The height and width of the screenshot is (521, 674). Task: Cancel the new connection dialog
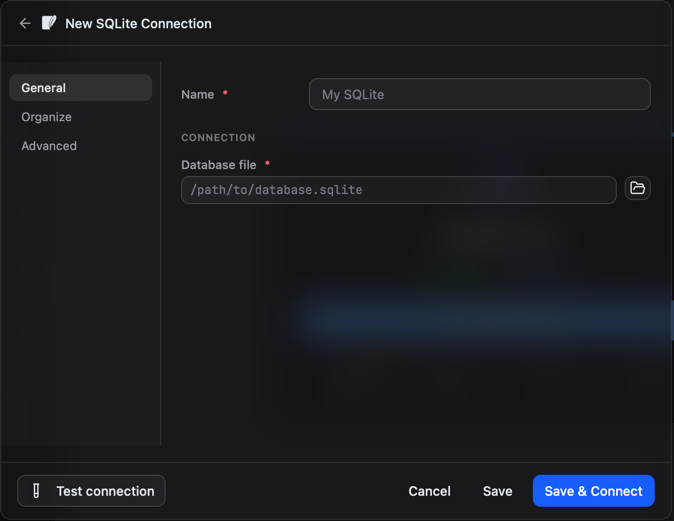(429, 491)
